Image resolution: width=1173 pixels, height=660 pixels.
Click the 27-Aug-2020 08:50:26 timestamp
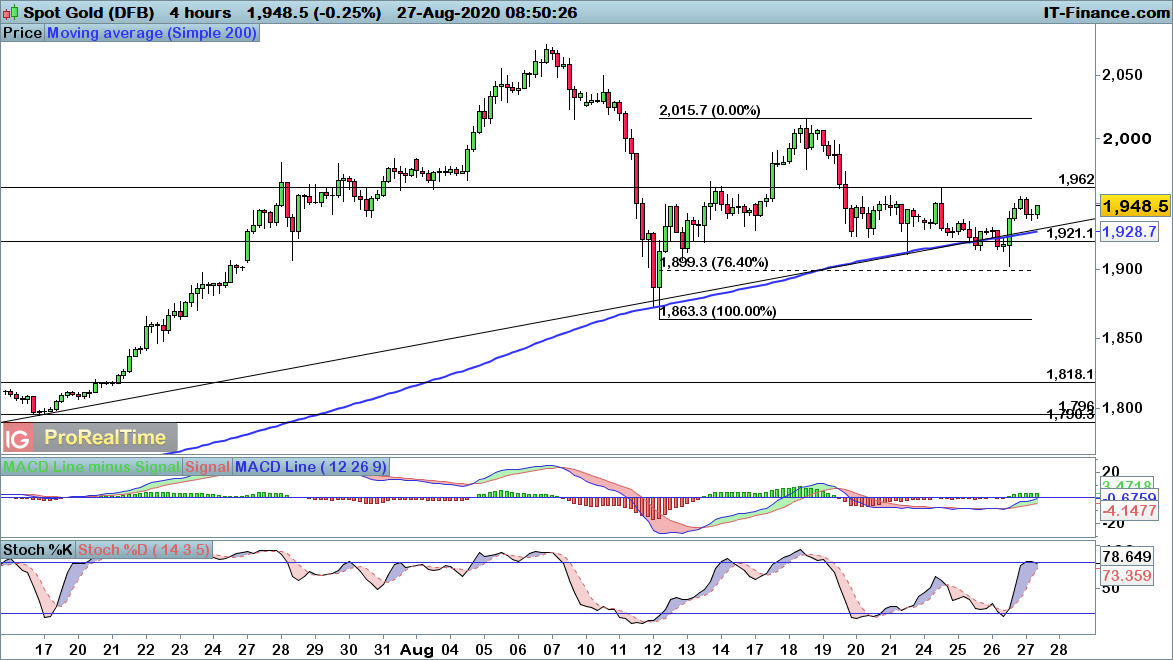[487, 13]
